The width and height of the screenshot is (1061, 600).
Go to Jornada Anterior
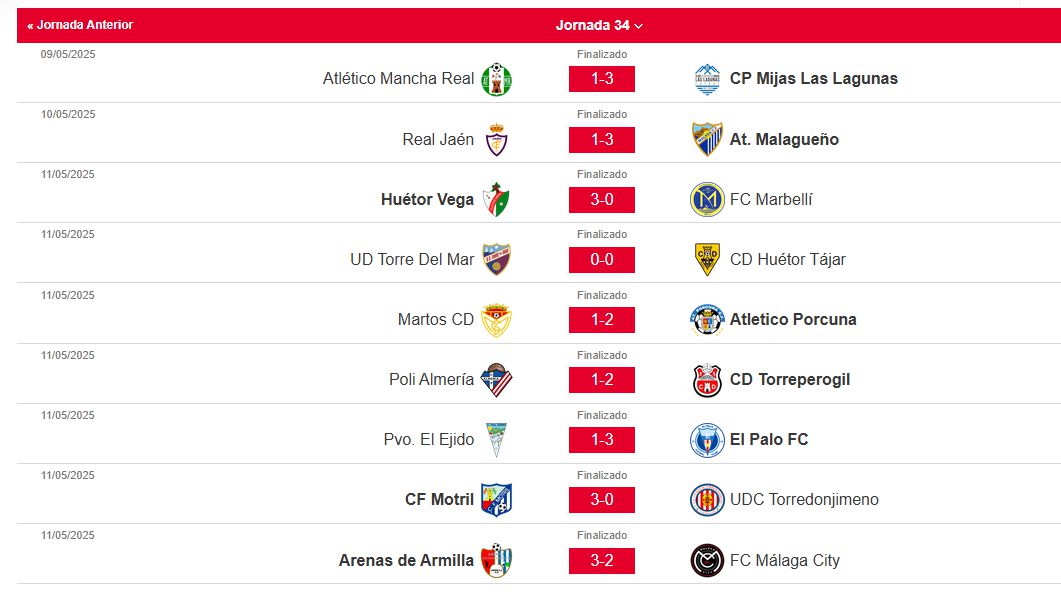pyautogui.click(x=80, y=25)
